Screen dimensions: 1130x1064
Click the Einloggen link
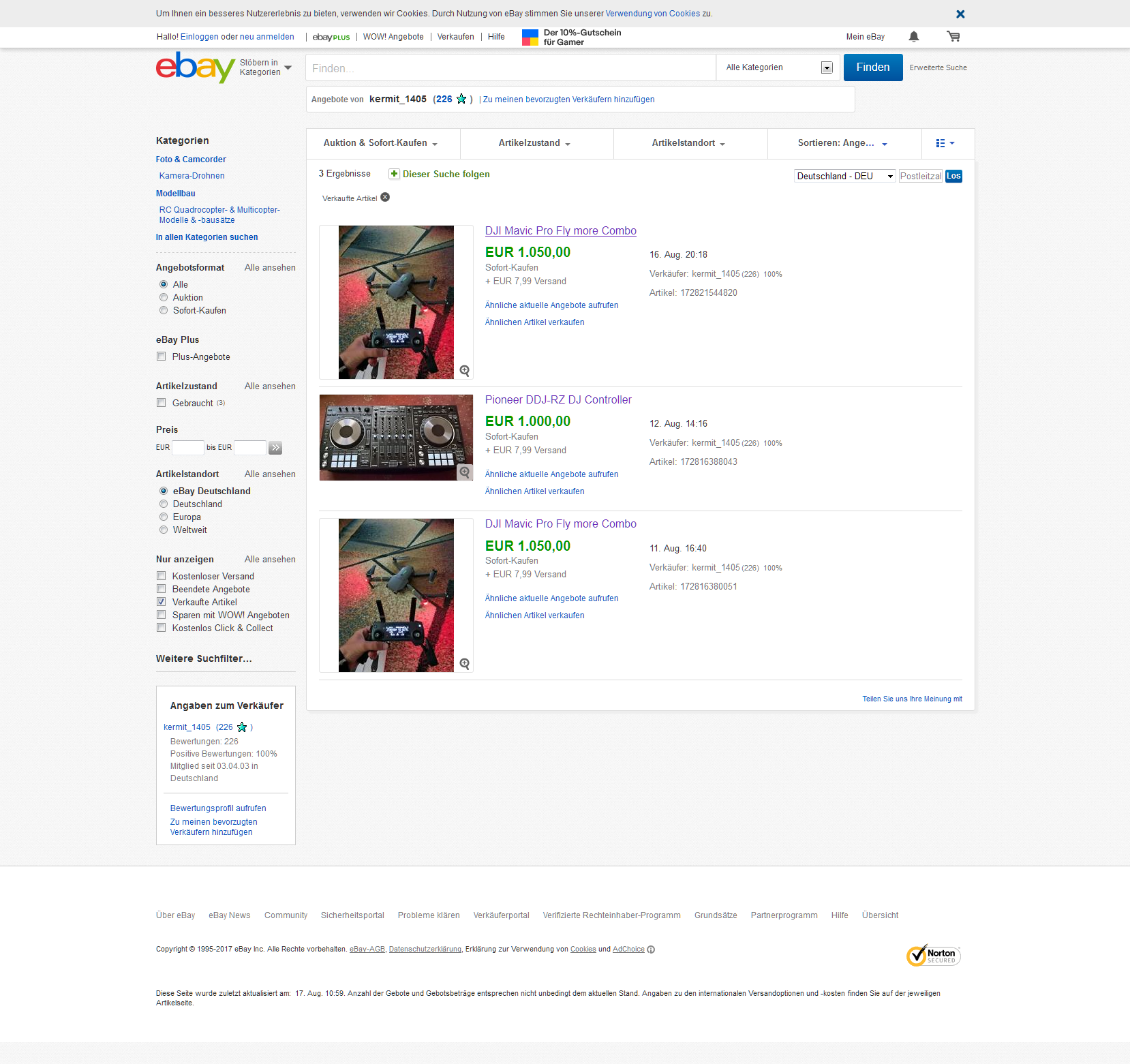(200, 37)
